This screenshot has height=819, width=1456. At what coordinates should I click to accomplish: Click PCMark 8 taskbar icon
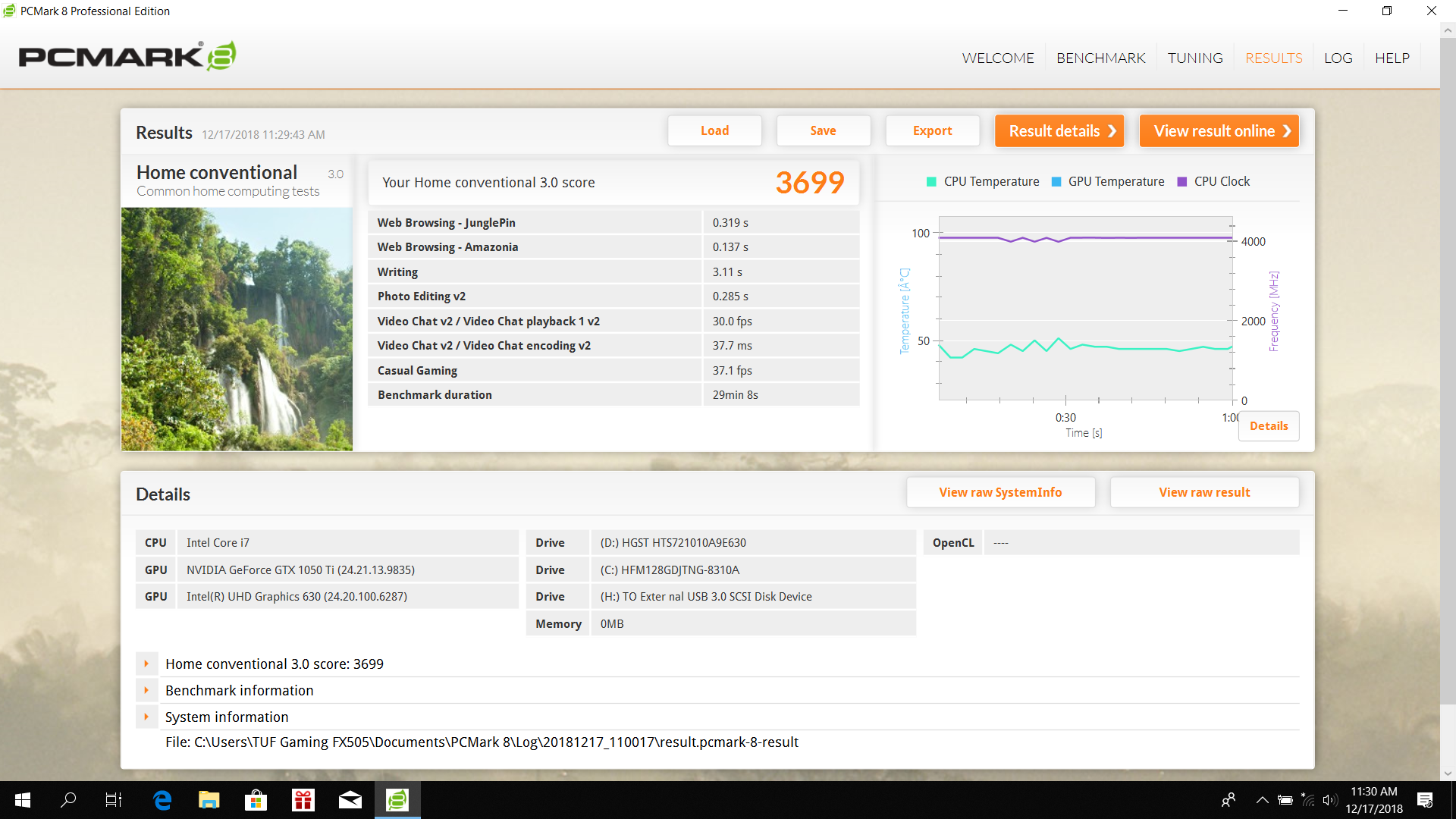(397, 800)
